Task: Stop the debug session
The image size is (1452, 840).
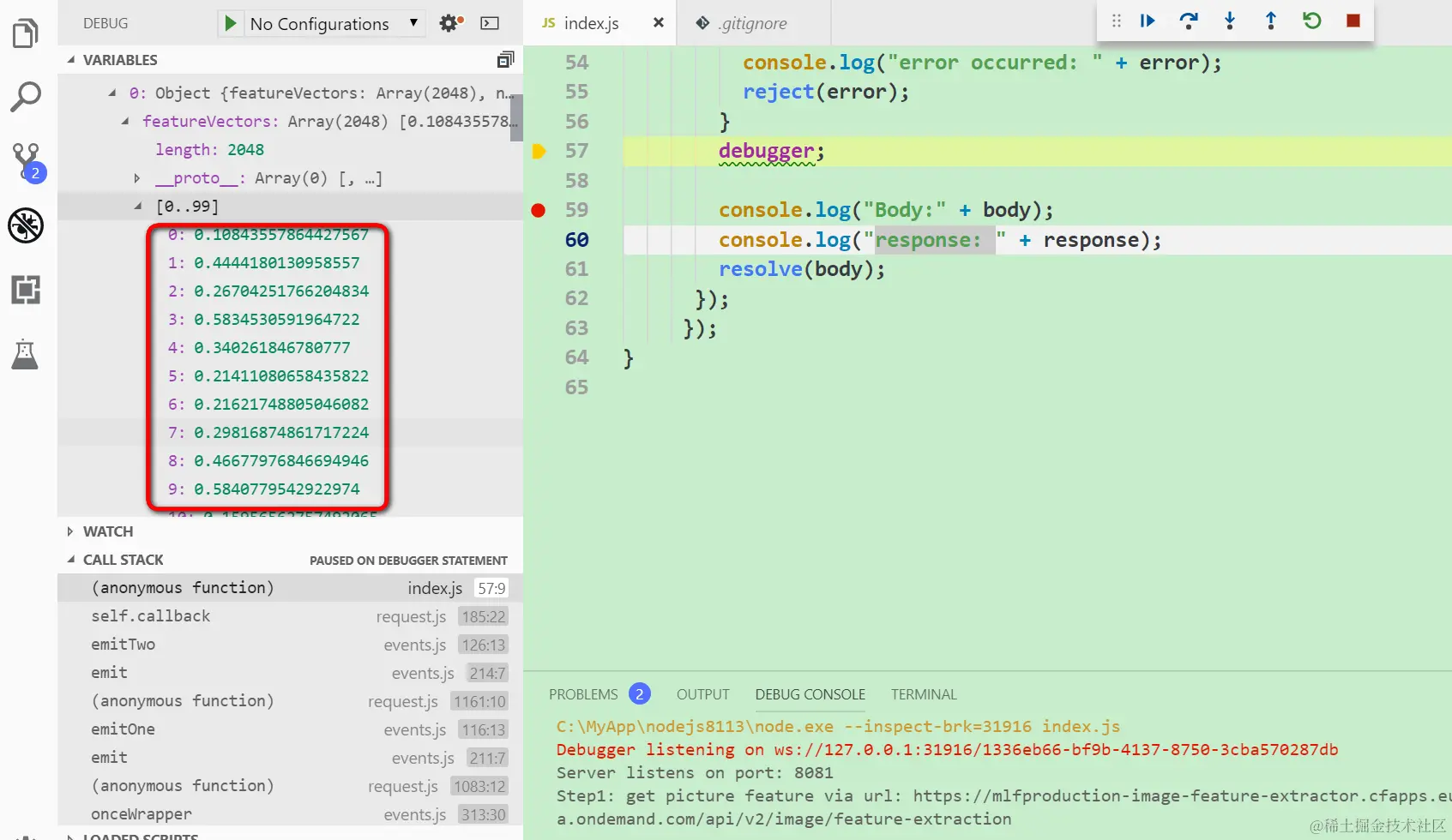Action: click(x=1353, y=21)
